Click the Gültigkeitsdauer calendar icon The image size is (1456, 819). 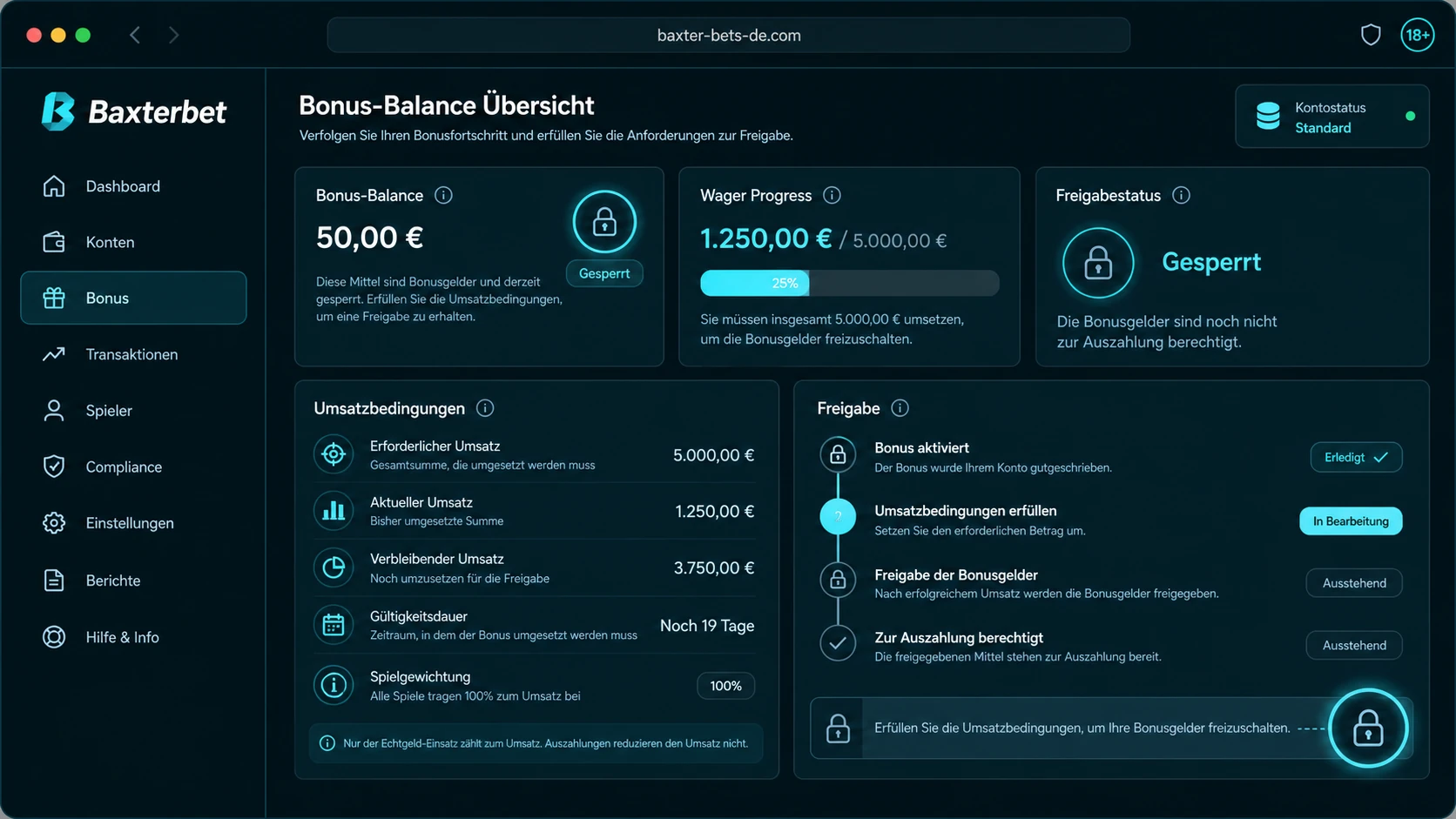click(334, 625)
